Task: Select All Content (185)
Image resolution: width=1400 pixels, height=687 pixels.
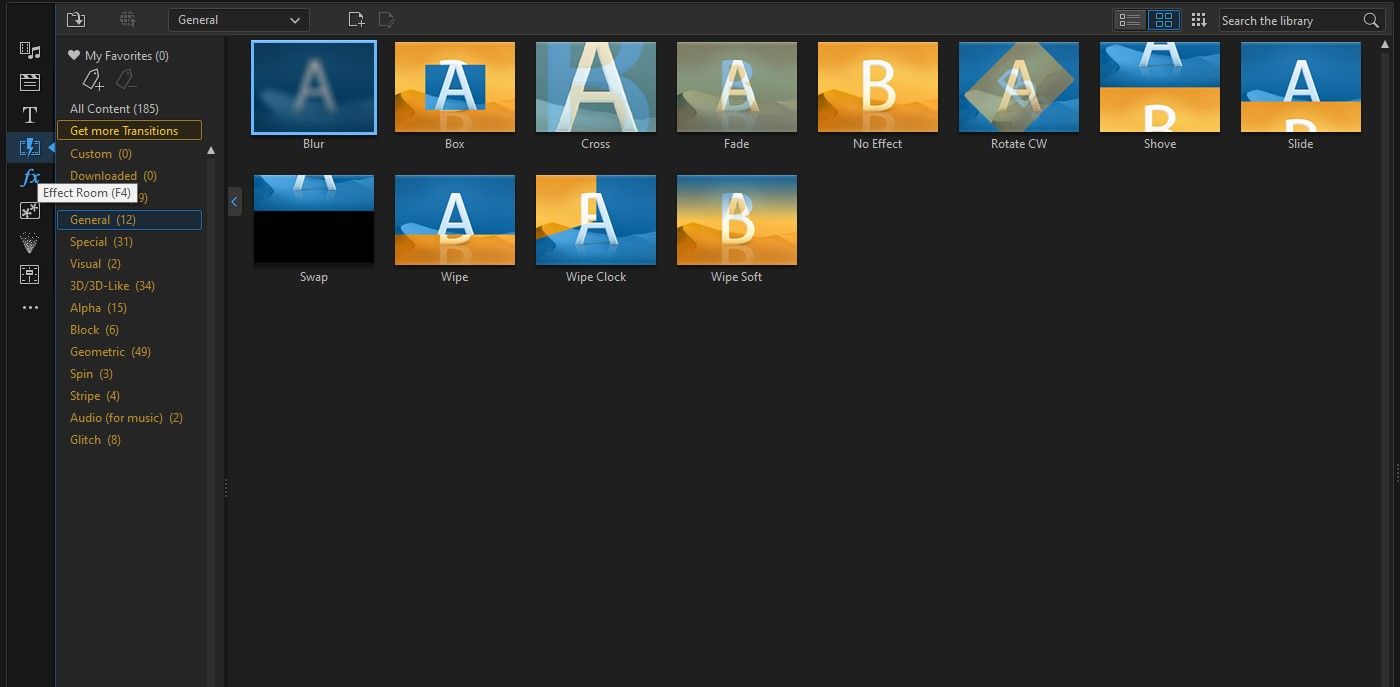Action: (114, 109)
